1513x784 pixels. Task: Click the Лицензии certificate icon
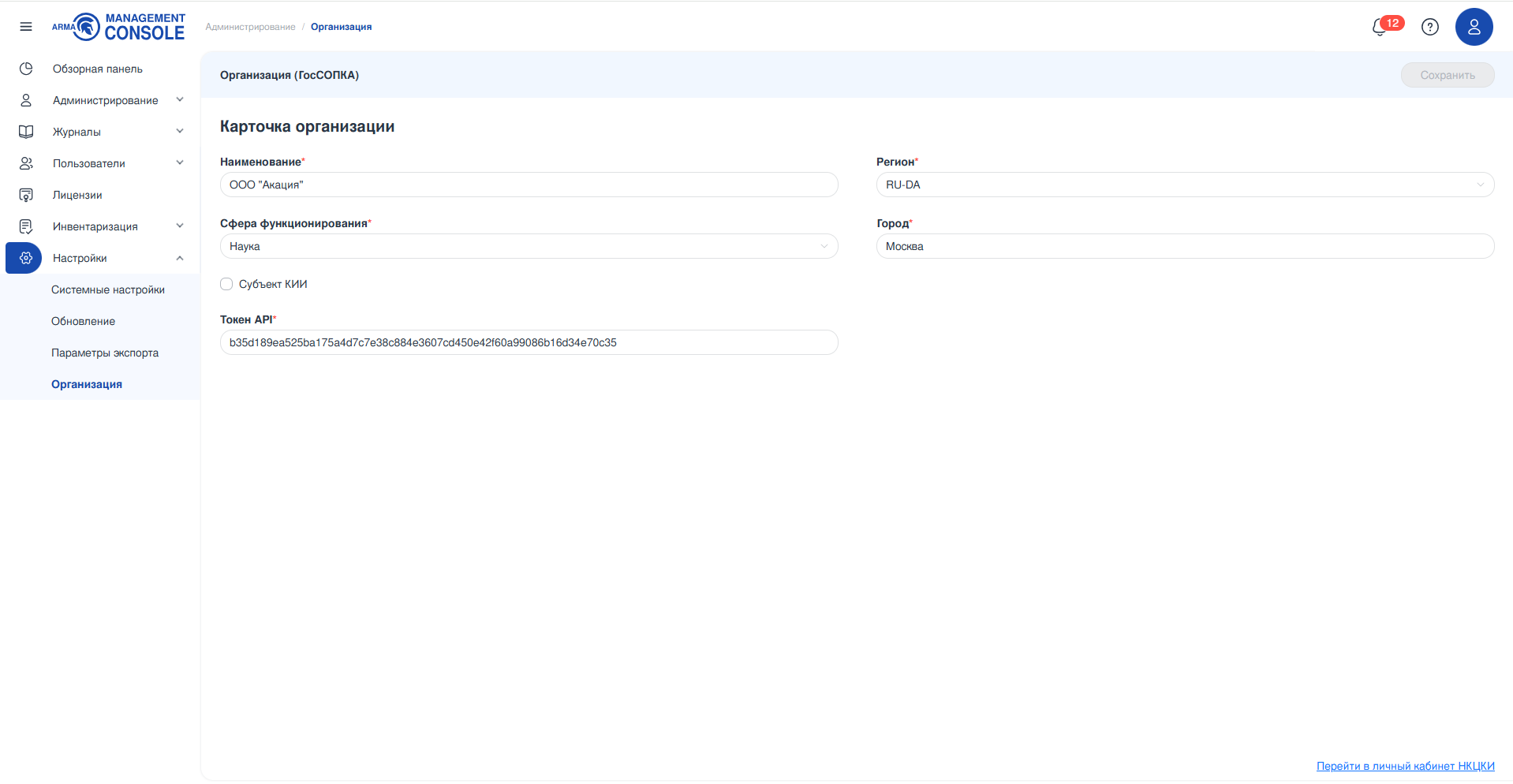26,195
